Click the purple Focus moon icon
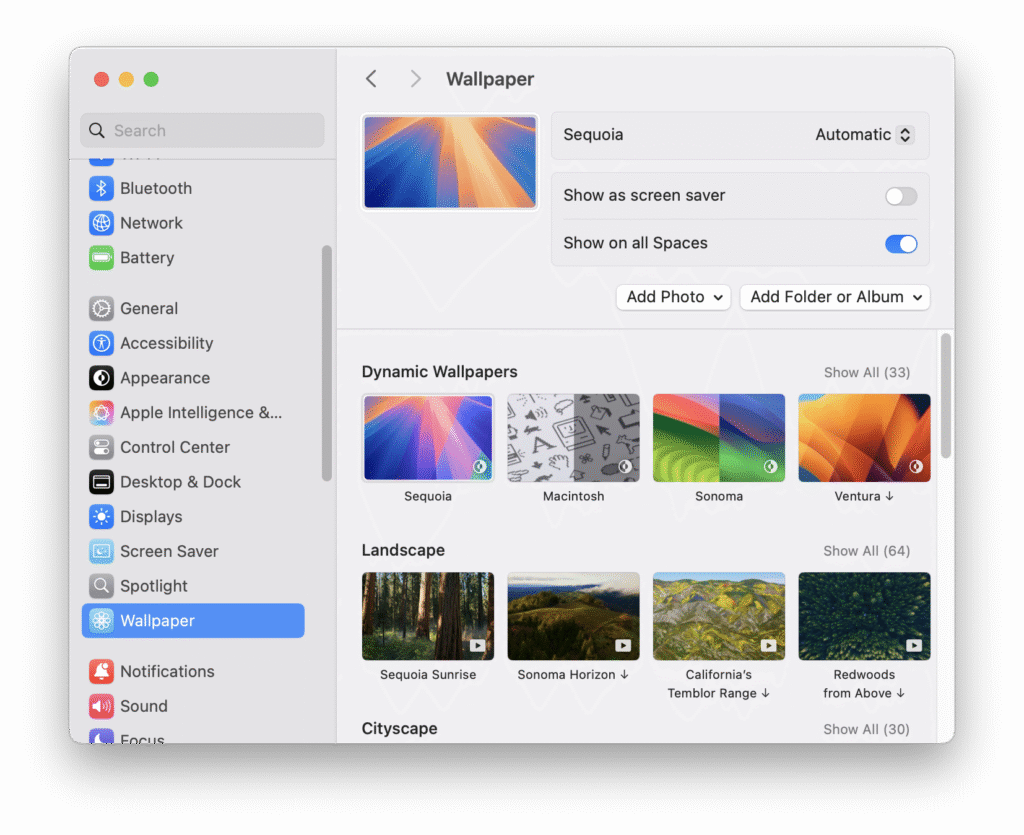This screenshot has height=835, width=1024. click(101, 736)
